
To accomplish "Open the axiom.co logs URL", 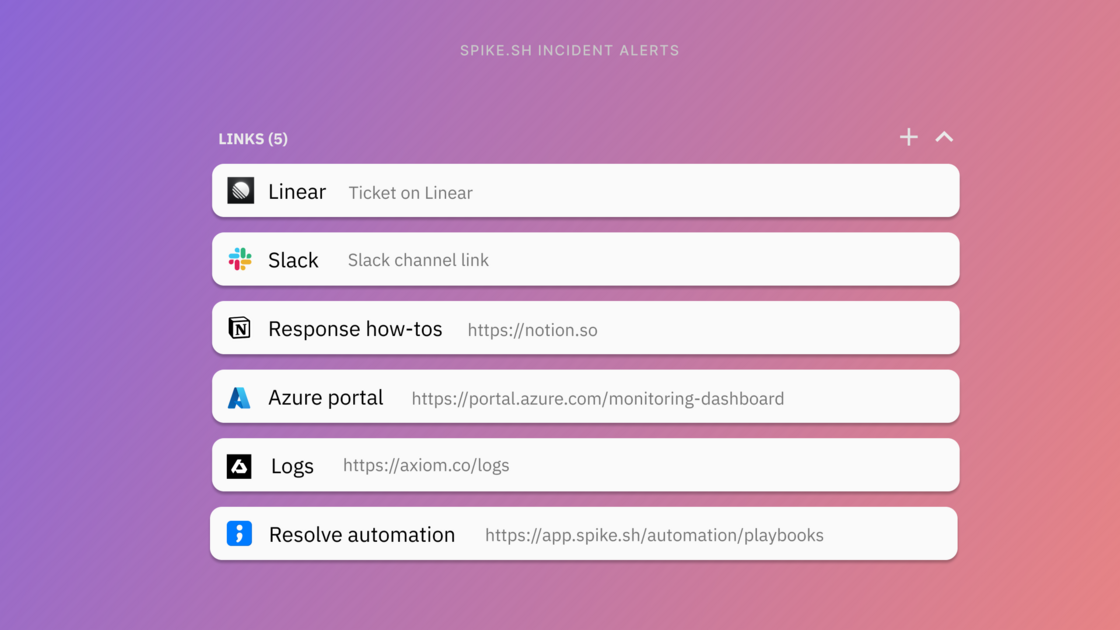I will click(x=425, y=465).
